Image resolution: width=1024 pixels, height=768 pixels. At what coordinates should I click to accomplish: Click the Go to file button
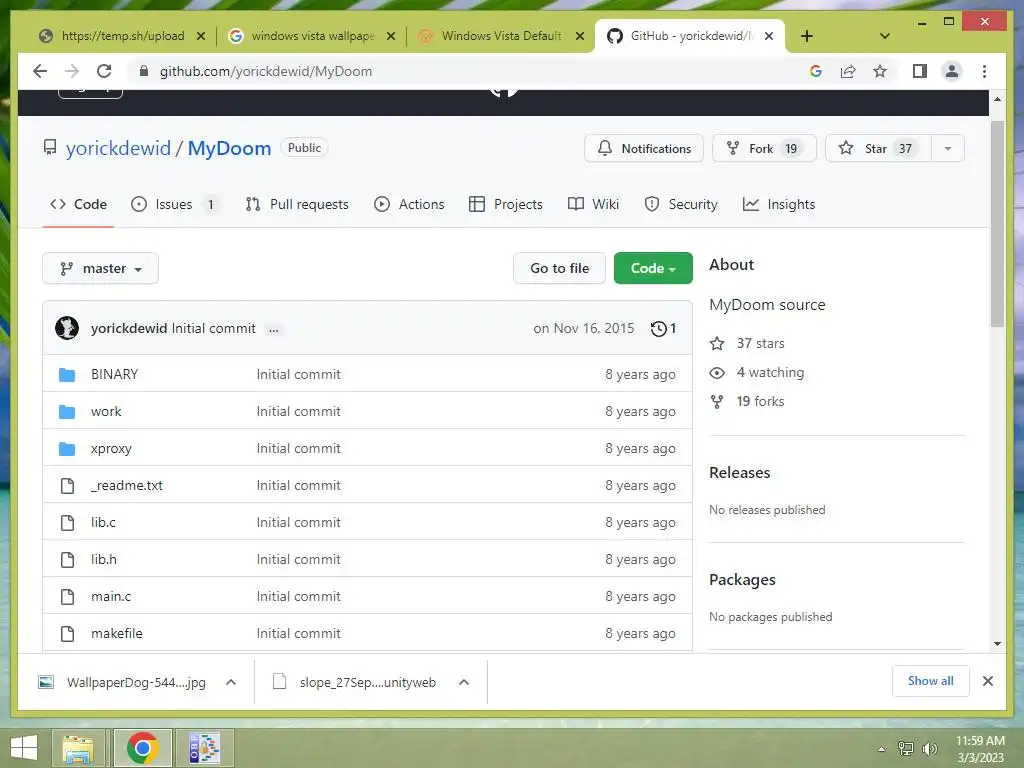pyautogui.click(x=560, y=268)
